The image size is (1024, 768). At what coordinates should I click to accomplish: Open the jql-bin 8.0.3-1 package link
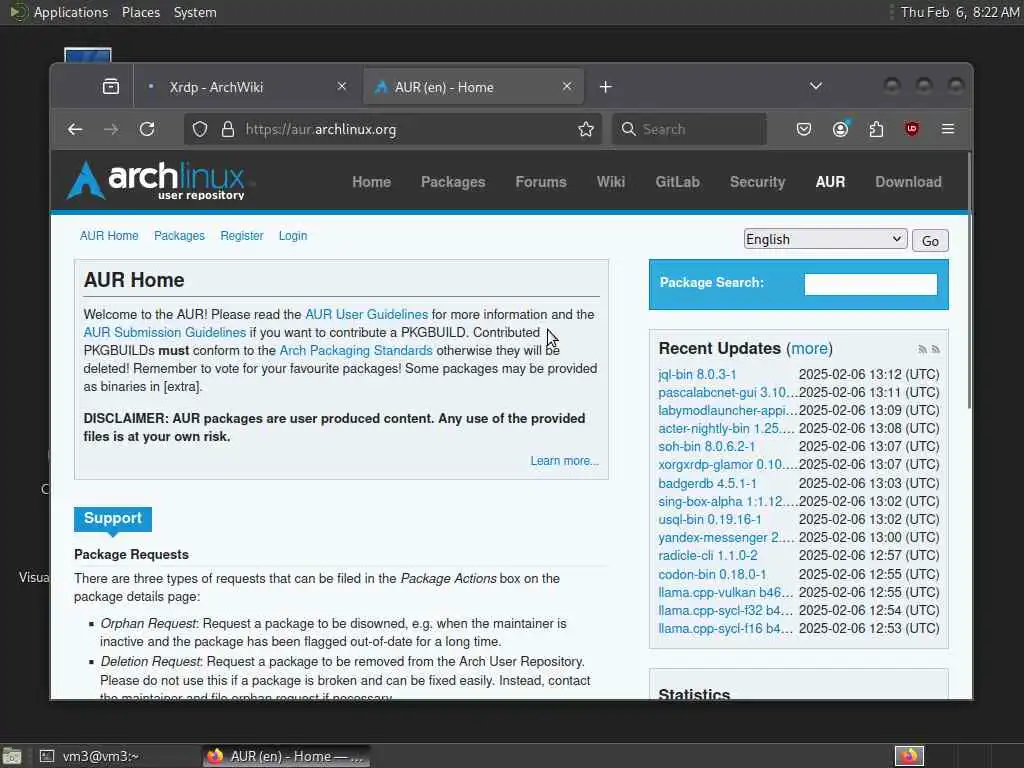pyautogui.click(x=697, y=374)
